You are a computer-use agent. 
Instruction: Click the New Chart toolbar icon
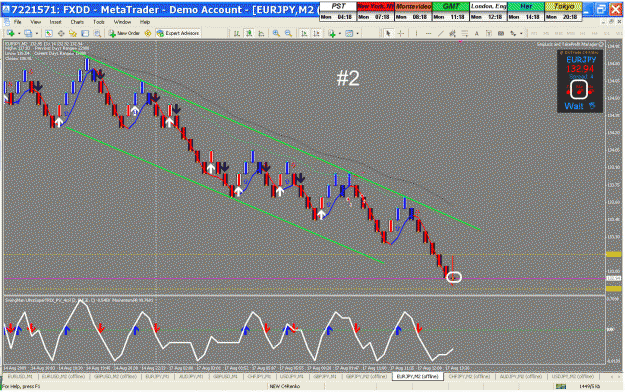[x=10, y=33]
